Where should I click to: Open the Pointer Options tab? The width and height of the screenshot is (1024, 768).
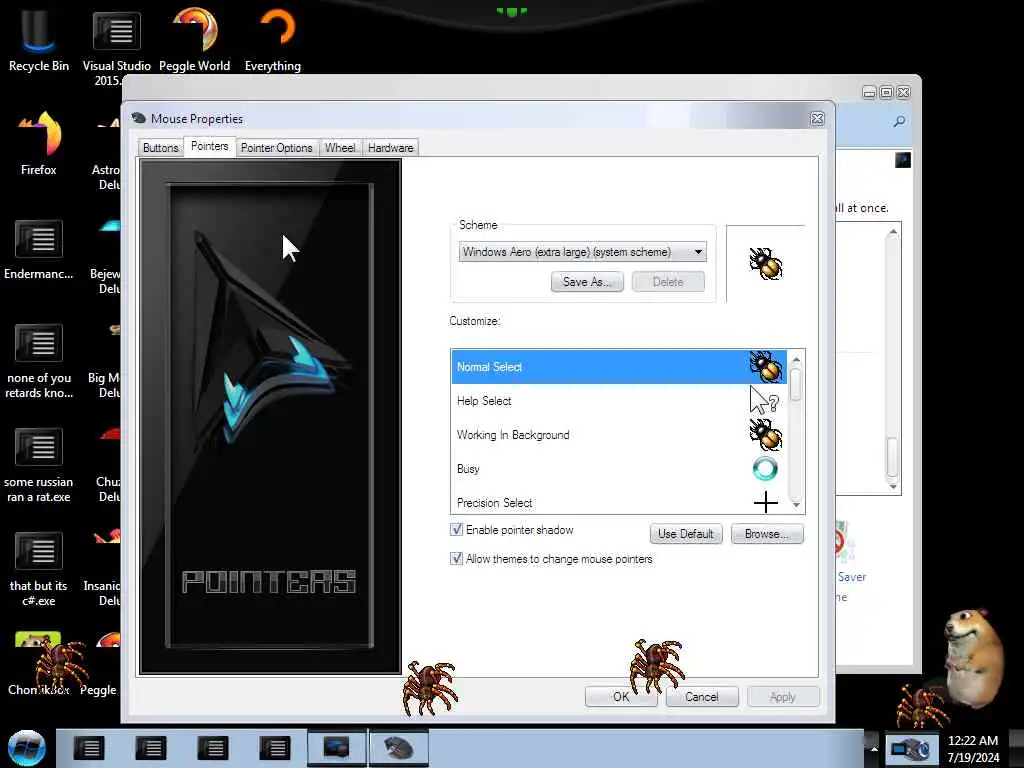point(276,148)
